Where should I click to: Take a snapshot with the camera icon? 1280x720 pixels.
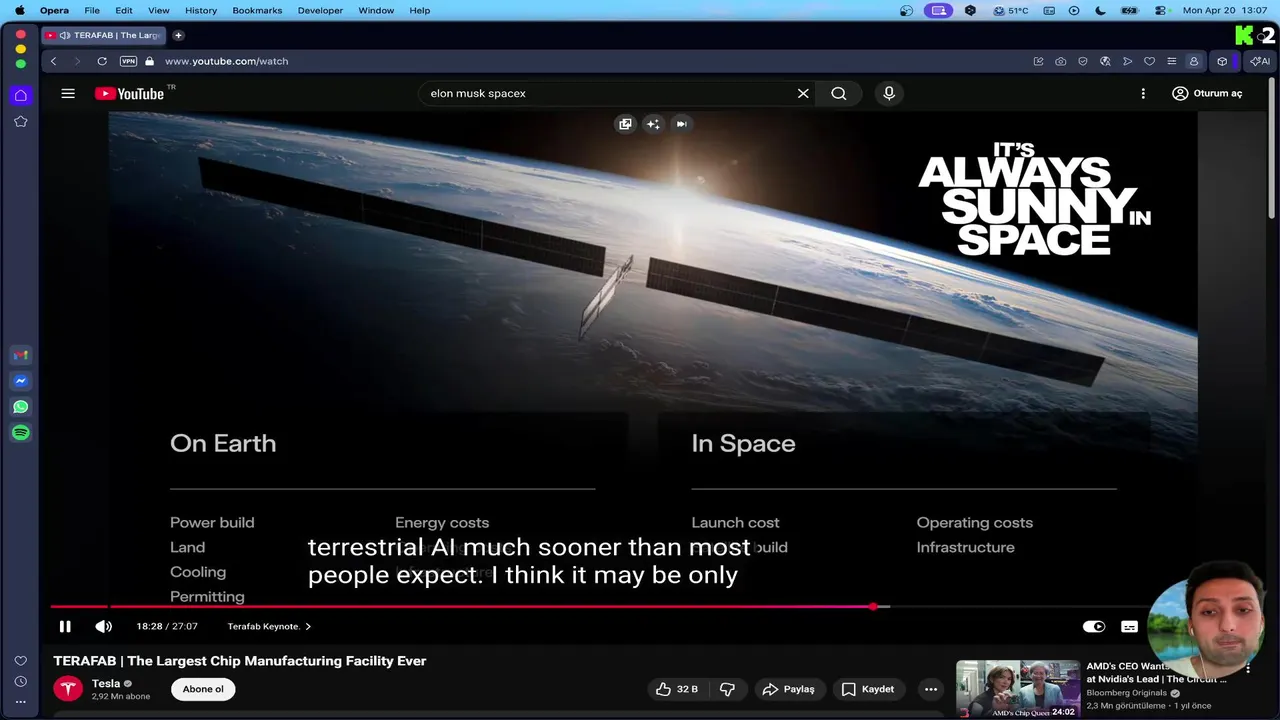click(x=1060, y=61)
